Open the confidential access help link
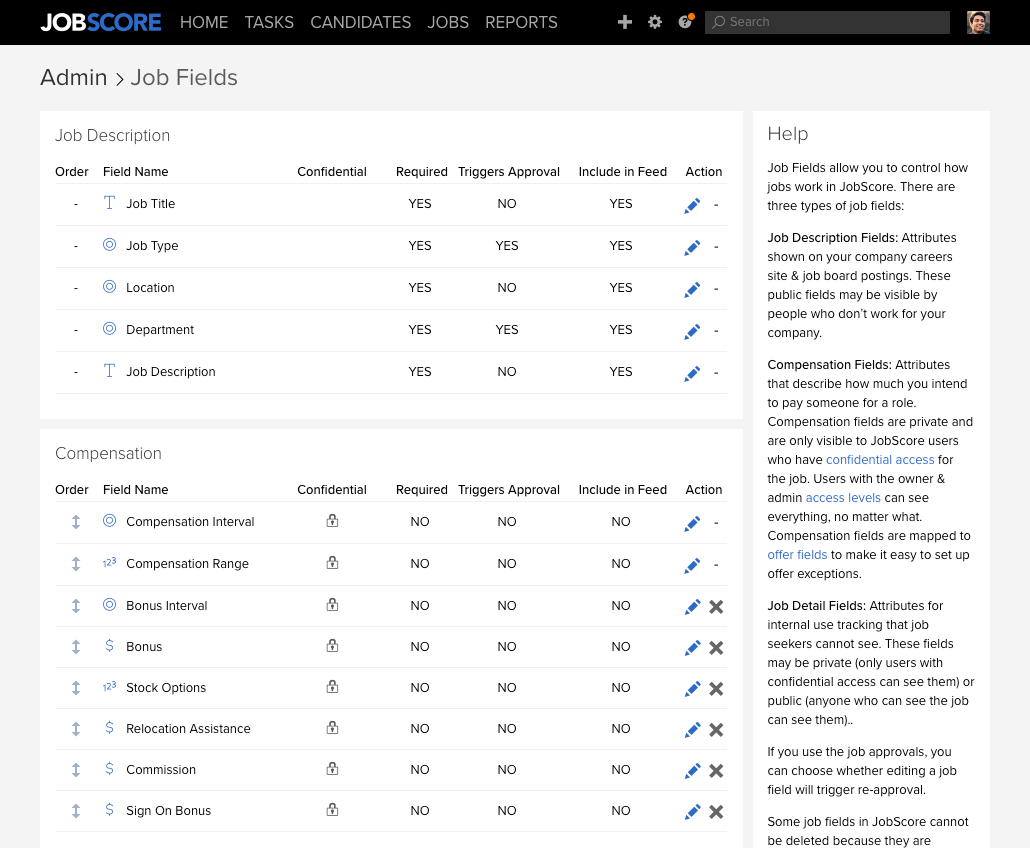Image resolution: width=1030 pixels, height=848 pixels. (880, 460)
